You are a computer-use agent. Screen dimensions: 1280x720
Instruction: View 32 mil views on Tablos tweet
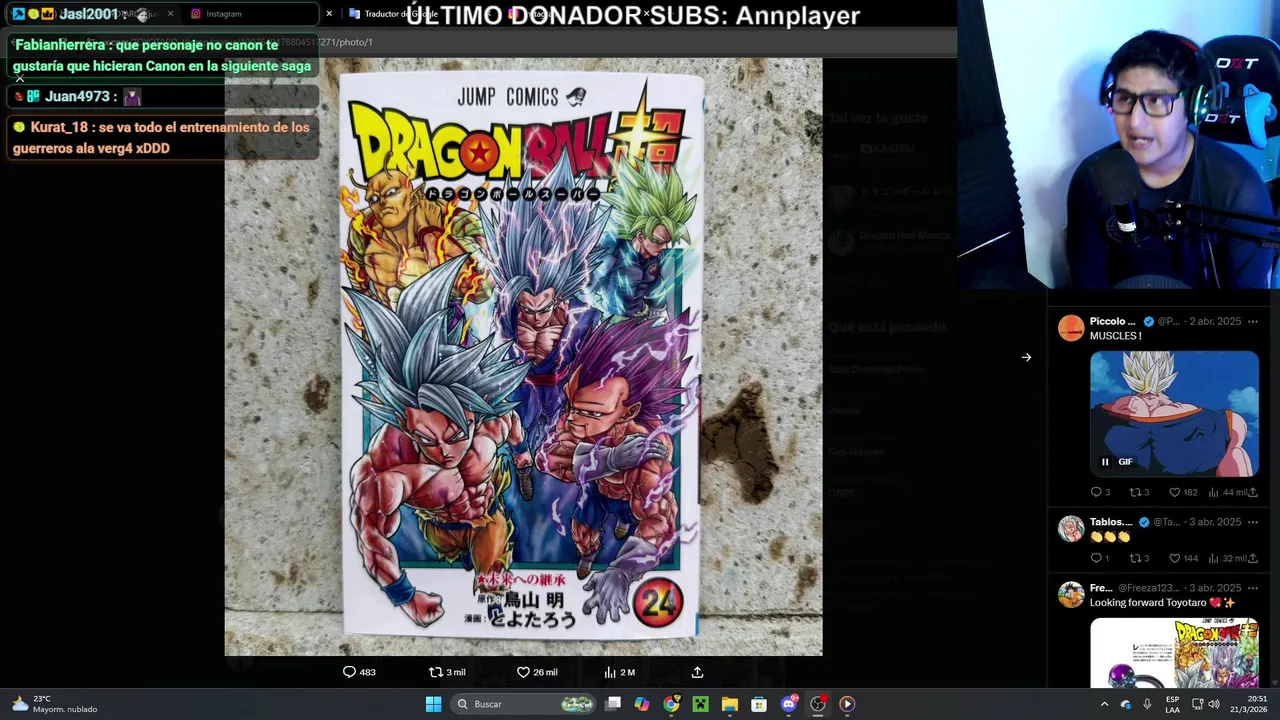pyautogui.click(x=1227, y=558)
